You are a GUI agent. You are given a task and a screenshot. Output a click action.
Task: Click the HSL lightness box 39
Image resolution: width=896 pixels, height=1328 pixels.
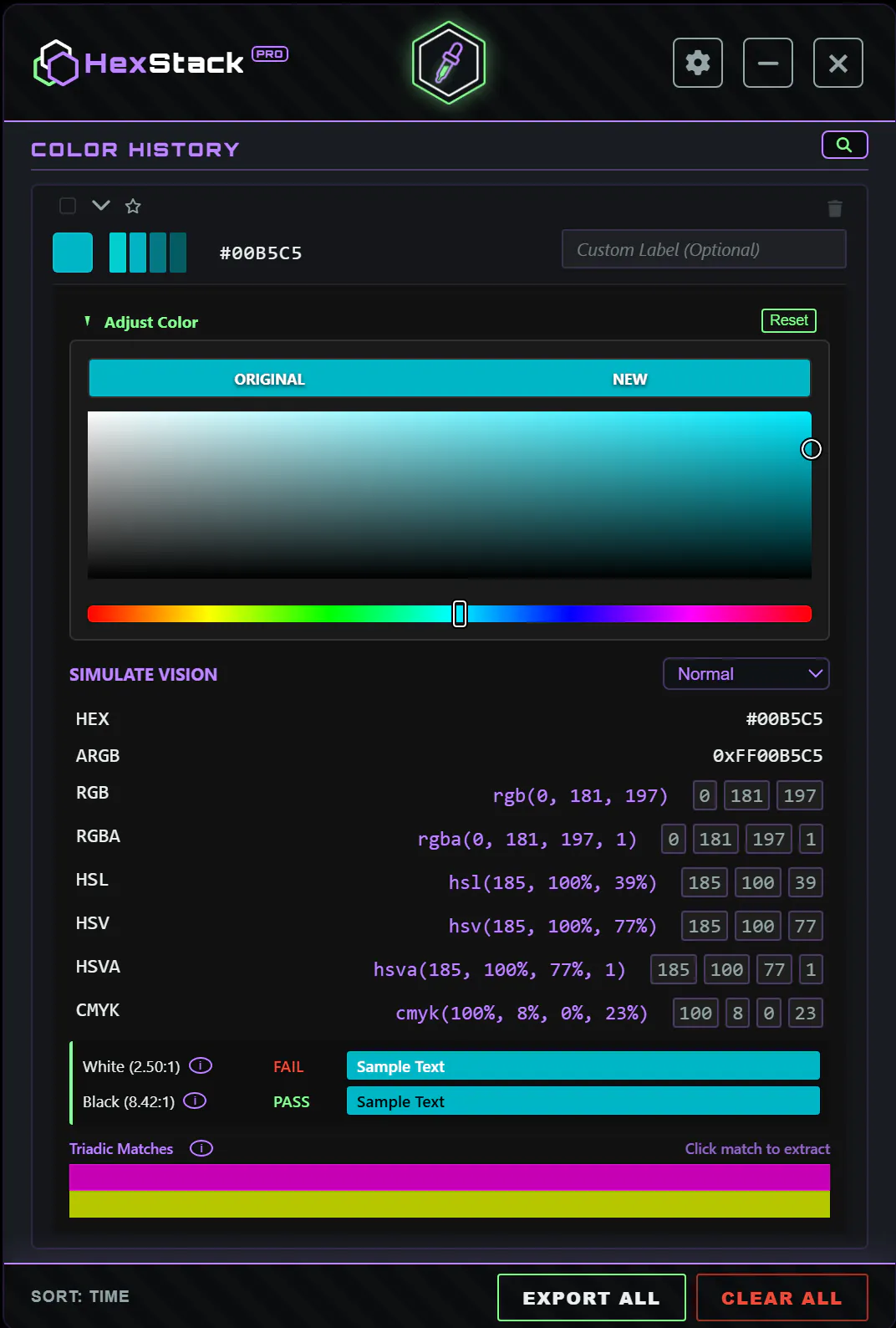(805, 882)
